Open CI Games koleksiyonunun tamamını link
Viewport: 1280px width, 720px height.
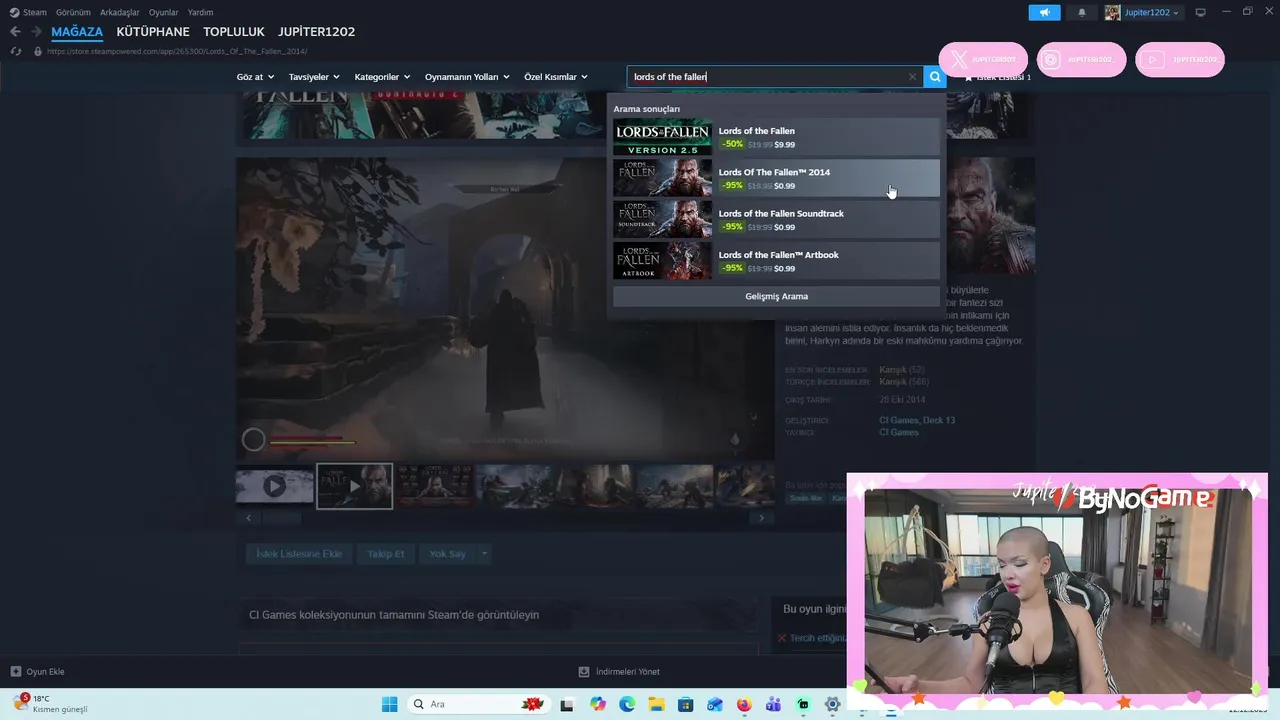coord(394,615)
